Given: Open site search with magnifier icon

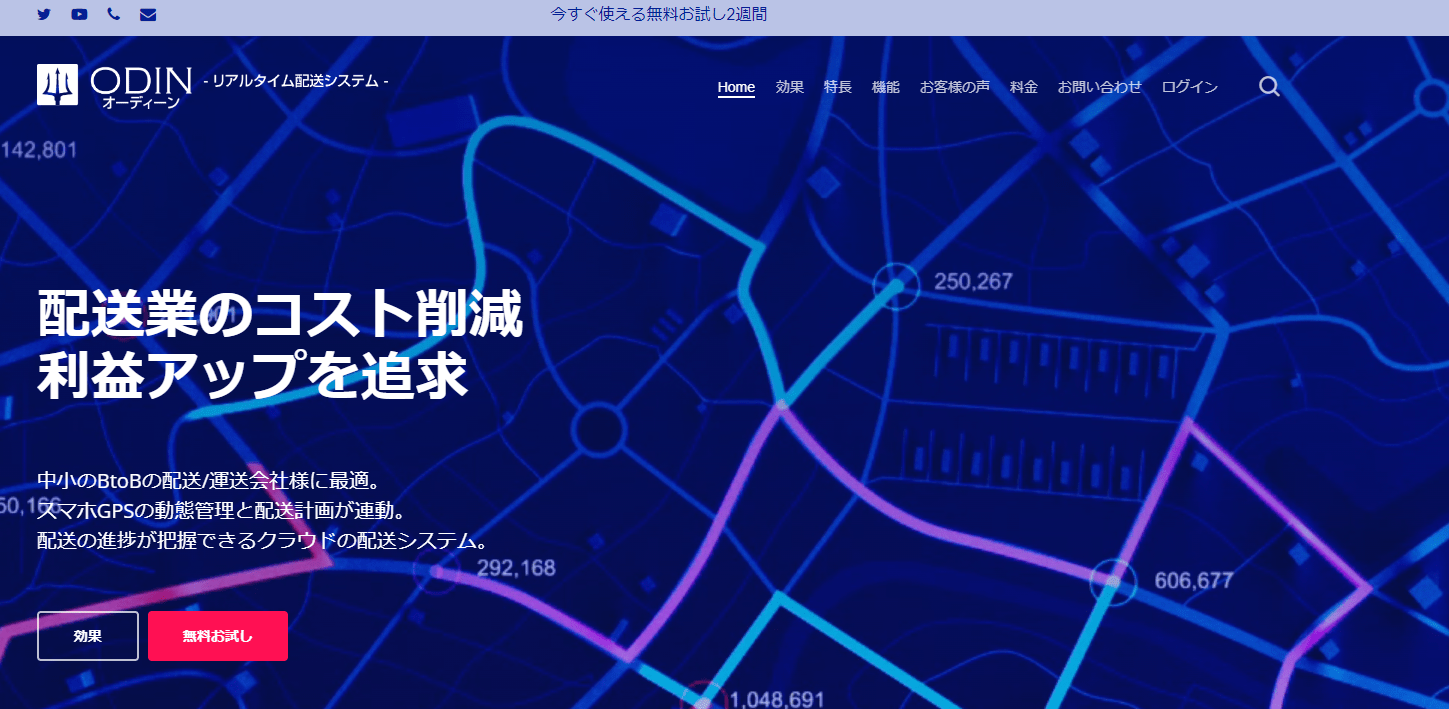Looking at the screenshot, I should [1269, 87].
